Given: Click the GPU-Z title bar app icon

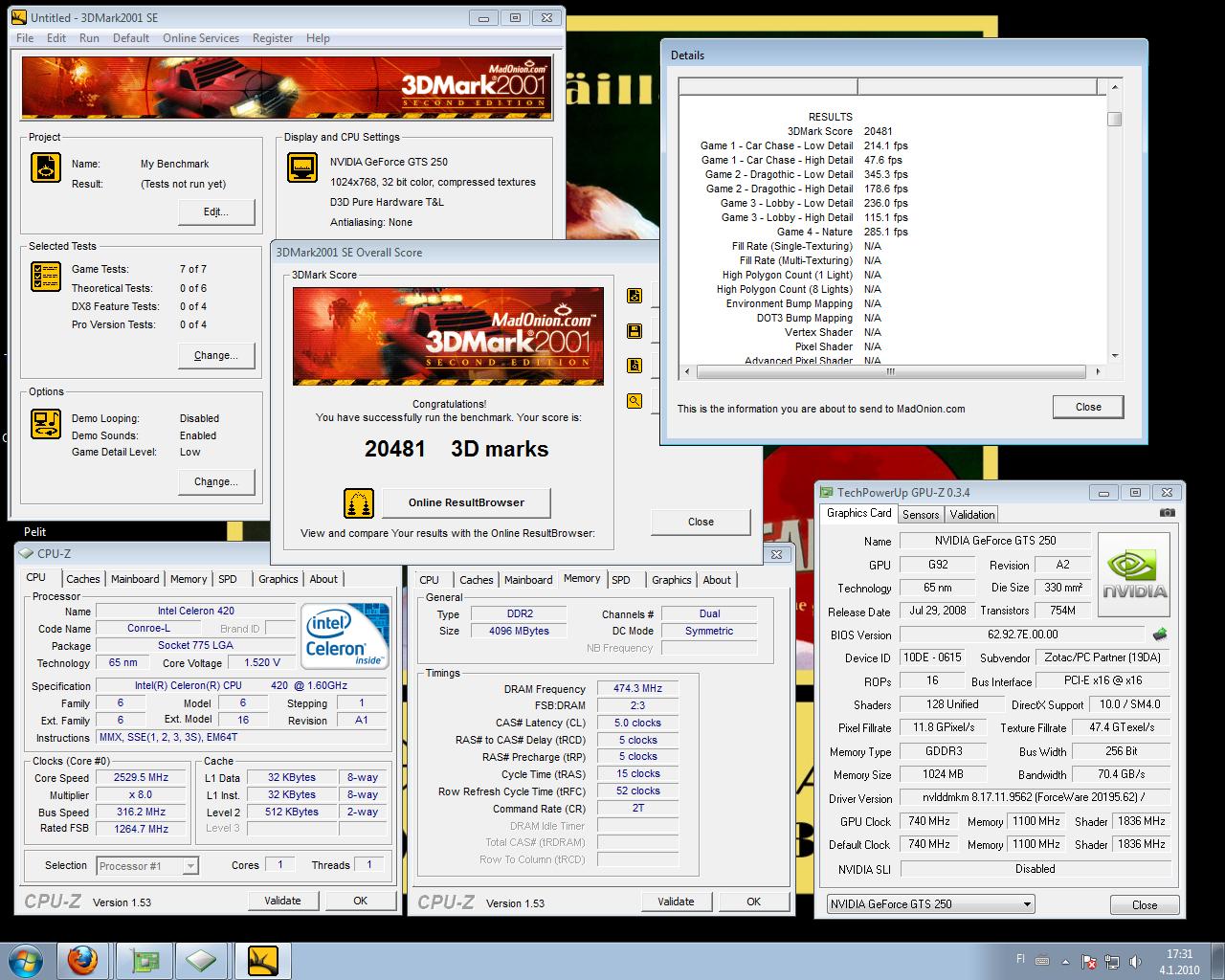Looking at the screenshot, I should coord(828,492).
